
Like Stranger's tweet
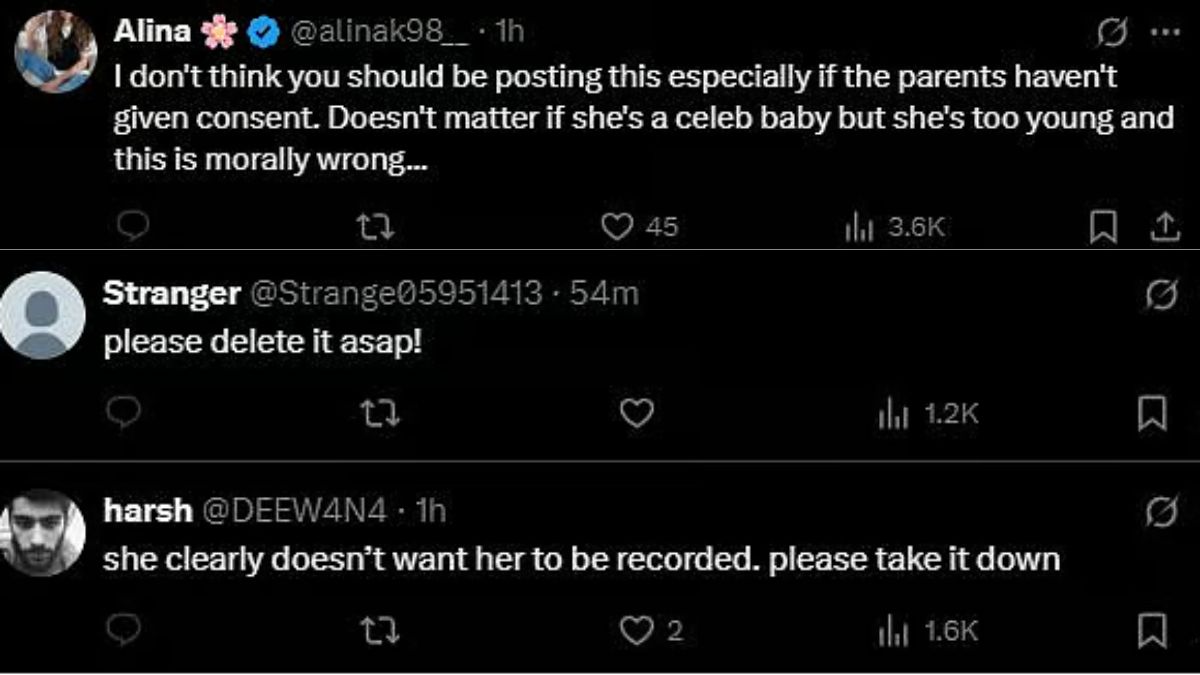click(x=637, y=413)
